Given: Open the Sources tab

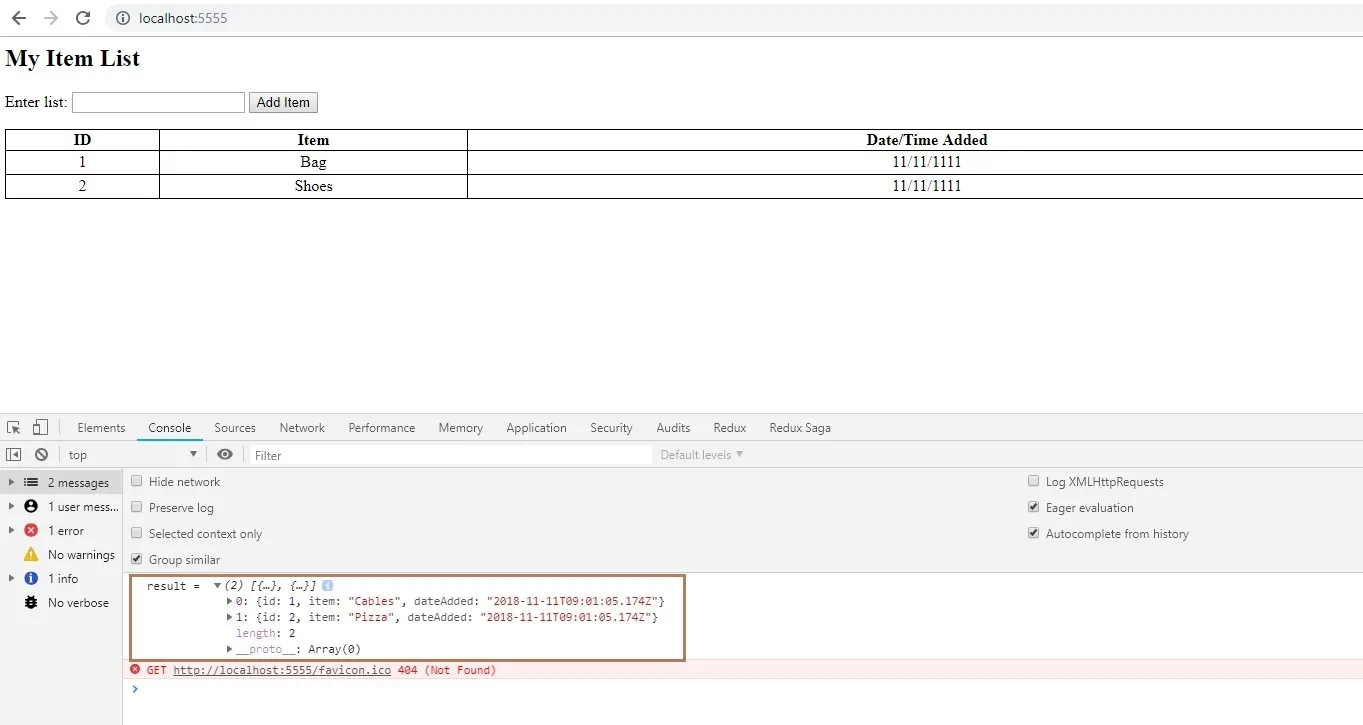Looking at the screenshot, I should 235,427.
